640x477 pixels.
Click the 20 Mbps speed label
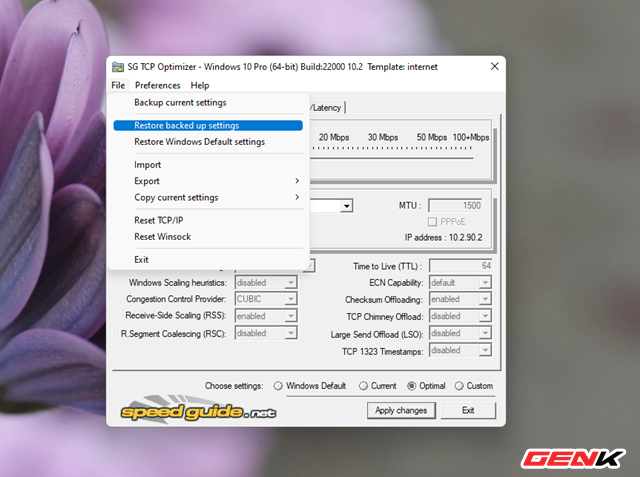334,138
